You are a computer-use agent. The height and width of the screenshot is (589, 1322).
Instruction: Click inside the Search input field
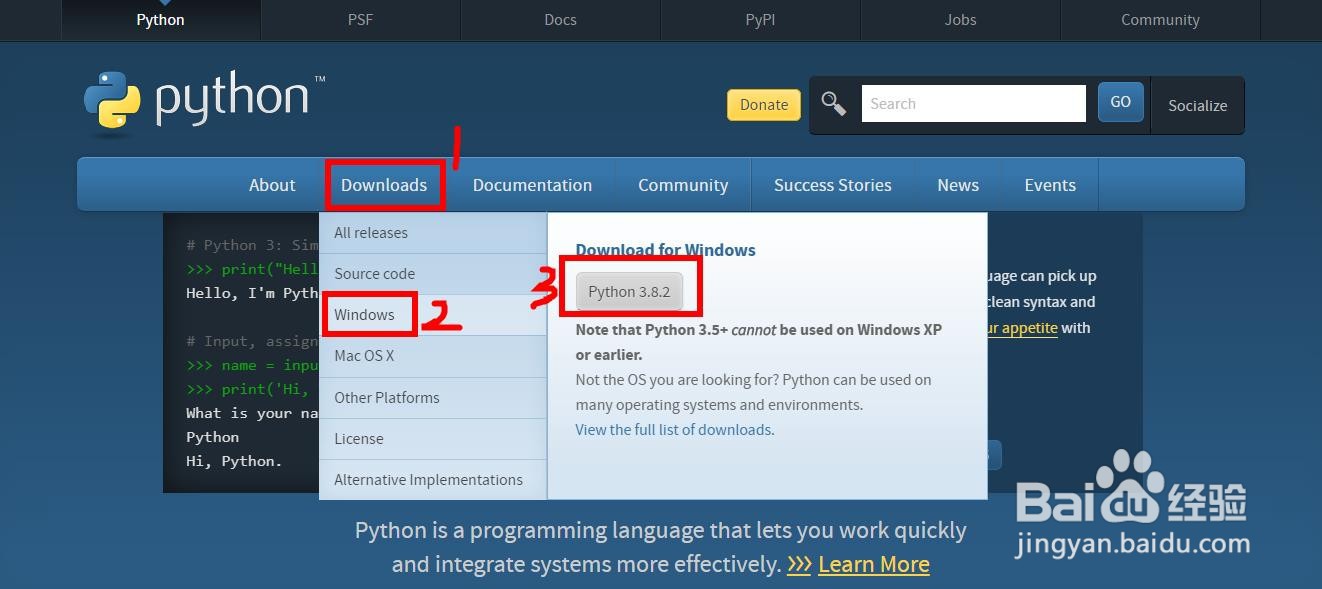(972, 103)
